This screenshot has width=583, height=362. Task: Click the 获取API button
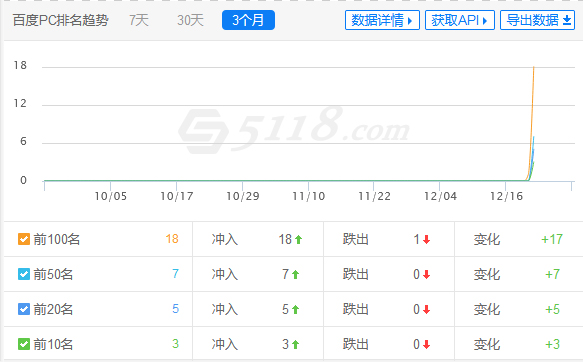460,20
